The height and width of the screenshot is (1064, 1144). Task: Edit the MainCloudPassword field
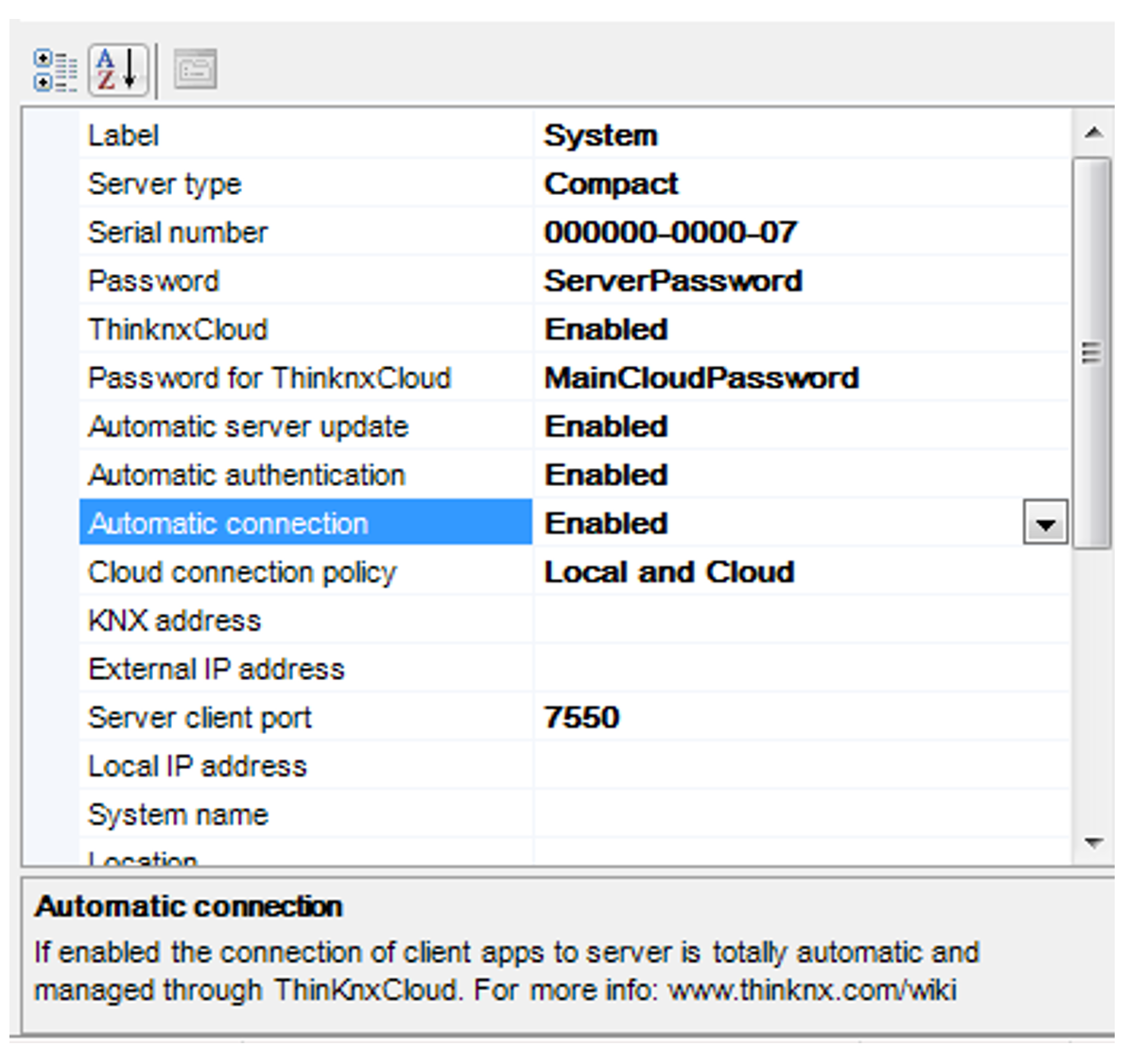(702, 378)
